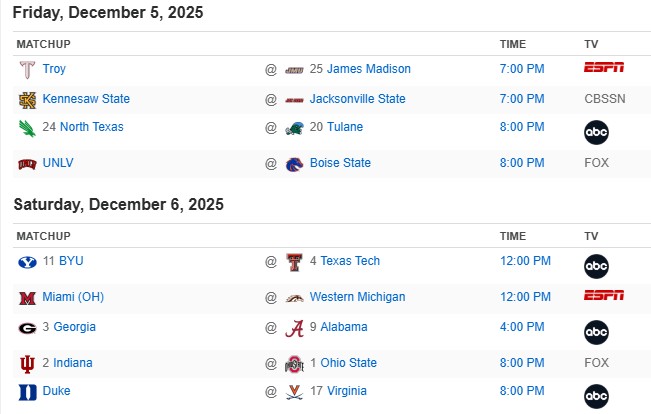
Task: Click the Duke Blue Devils logo
Action: (x=27, y=392)
